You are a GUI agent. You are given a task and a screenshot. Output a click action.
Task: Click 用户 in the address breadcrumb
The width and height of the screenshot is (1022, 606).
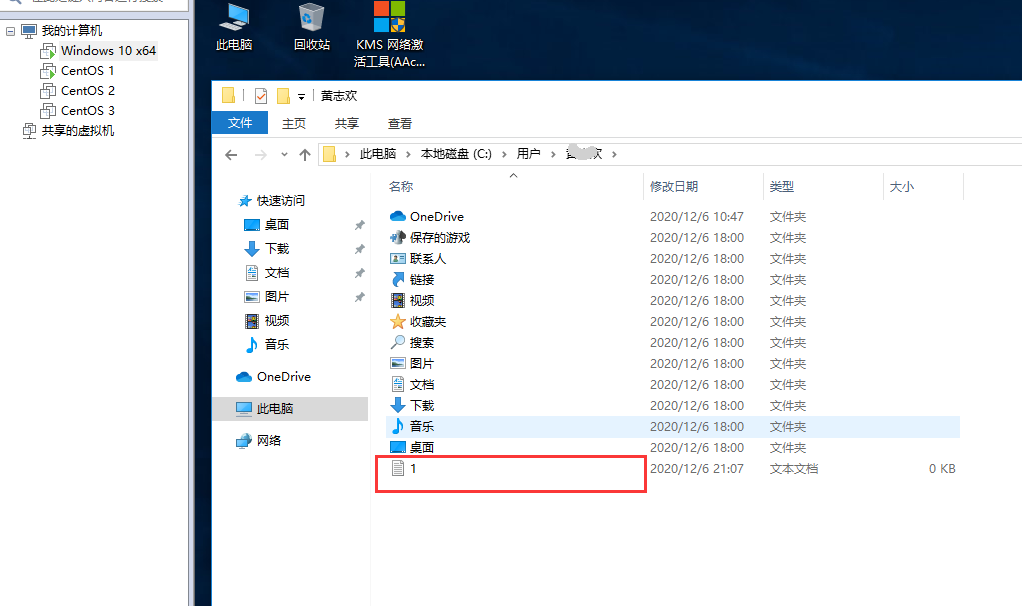[x=529, y=154]
